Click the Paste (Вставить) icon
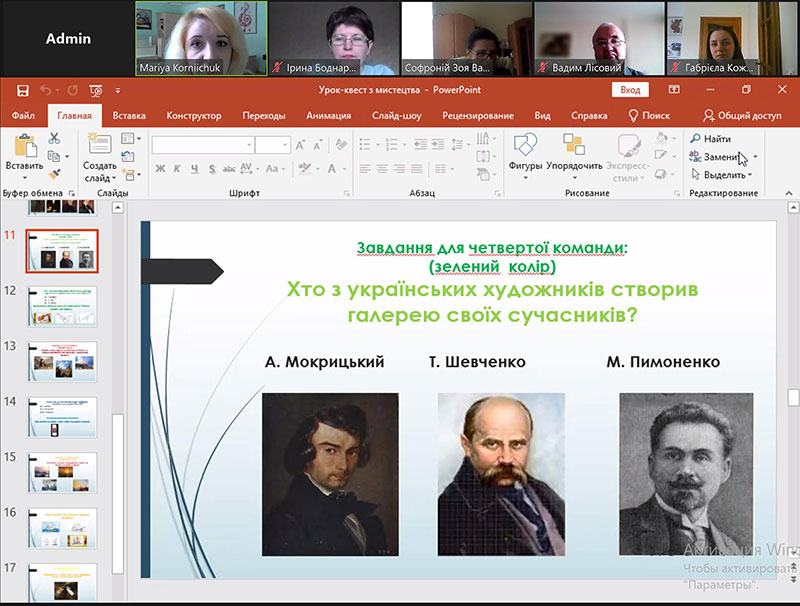The image size is (800, 606). pyautogui.click(x=24, y=146)
